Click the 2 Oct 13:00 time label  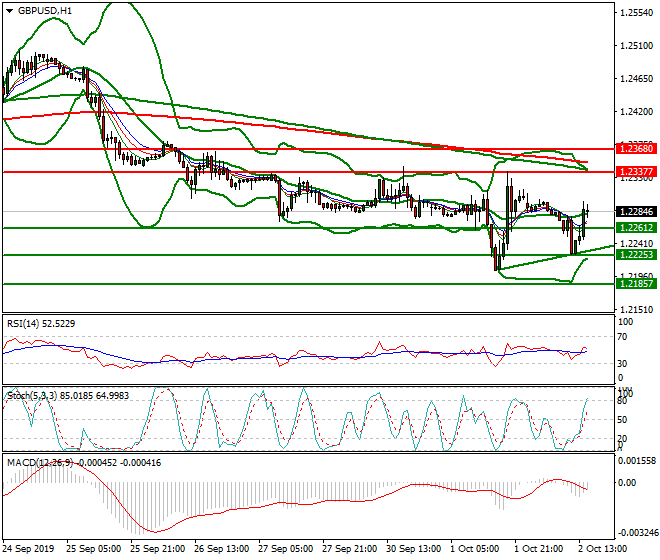pyautogui.click(x=602, y=549)
